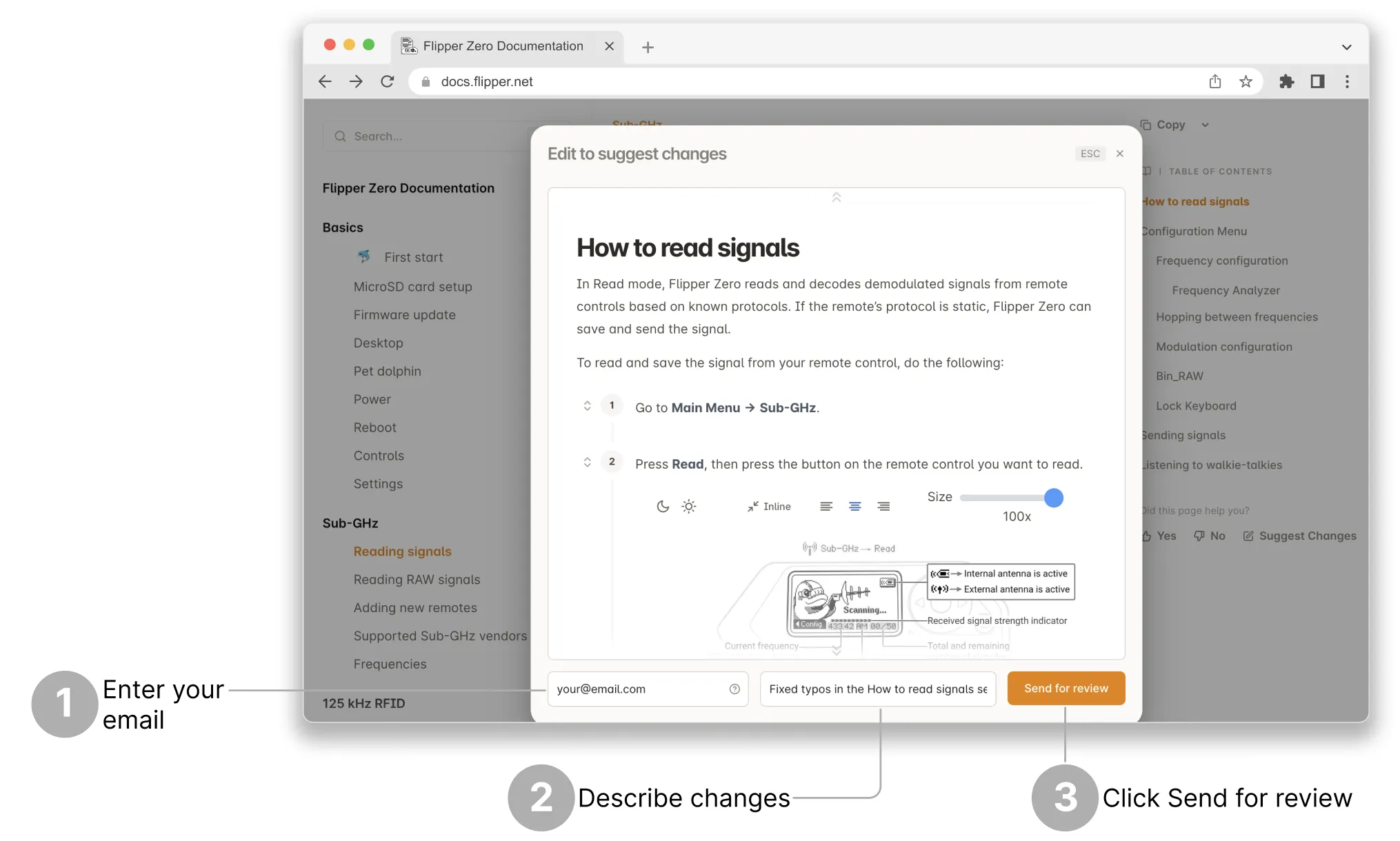Open the Power sidebar page
Screen dimensions: 1400x841
click(x=372, y=400)
